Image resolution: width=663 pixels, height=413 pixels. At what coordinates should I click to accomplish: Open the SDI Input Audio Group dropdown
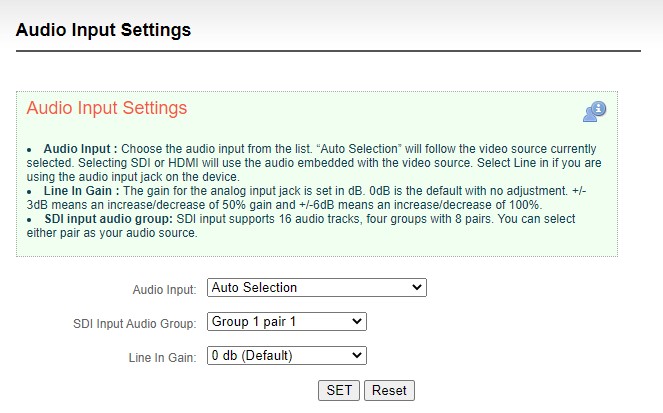coord(287,322)
